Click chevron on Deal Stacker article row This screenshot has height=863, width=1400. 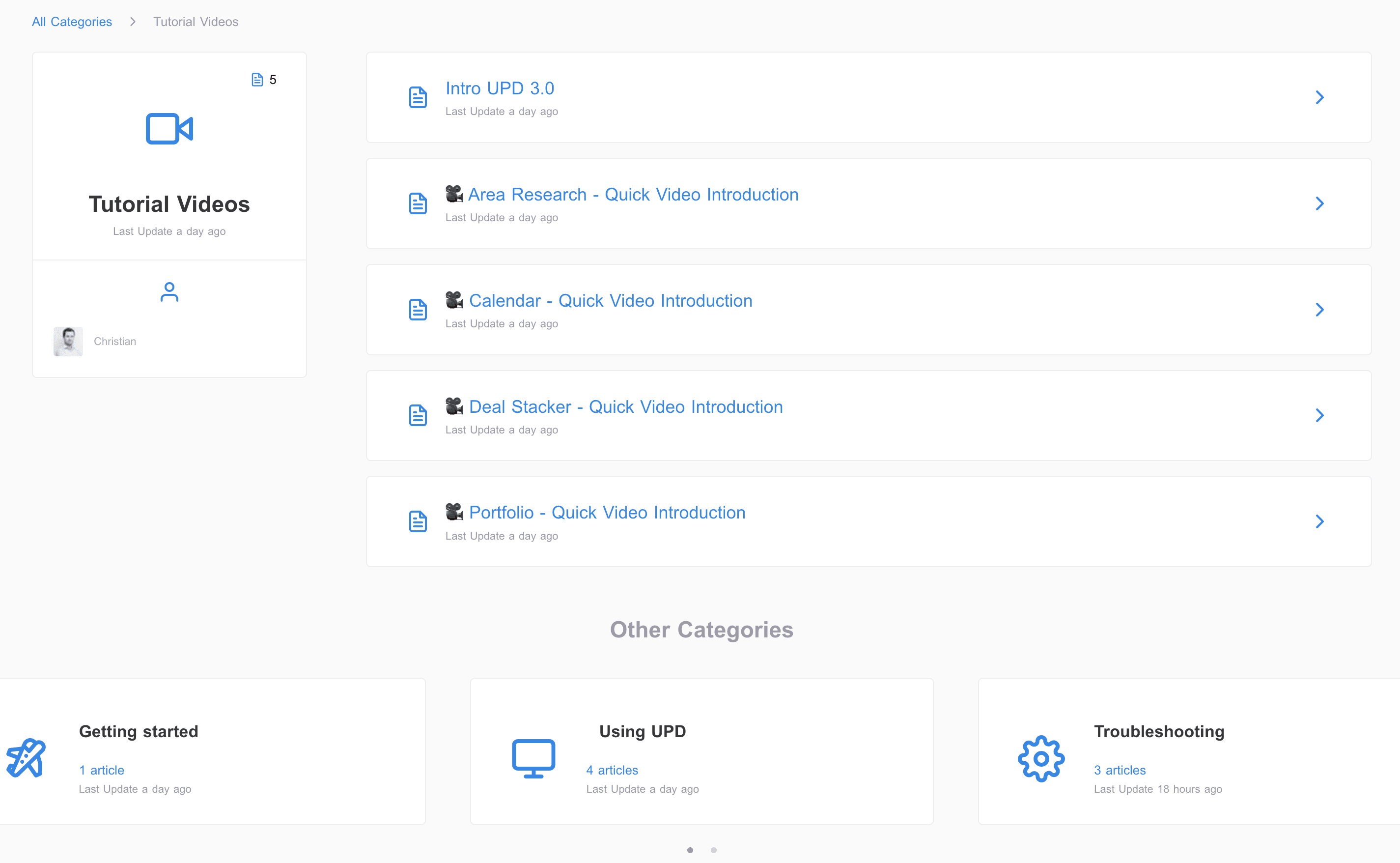click(1319, 415)
